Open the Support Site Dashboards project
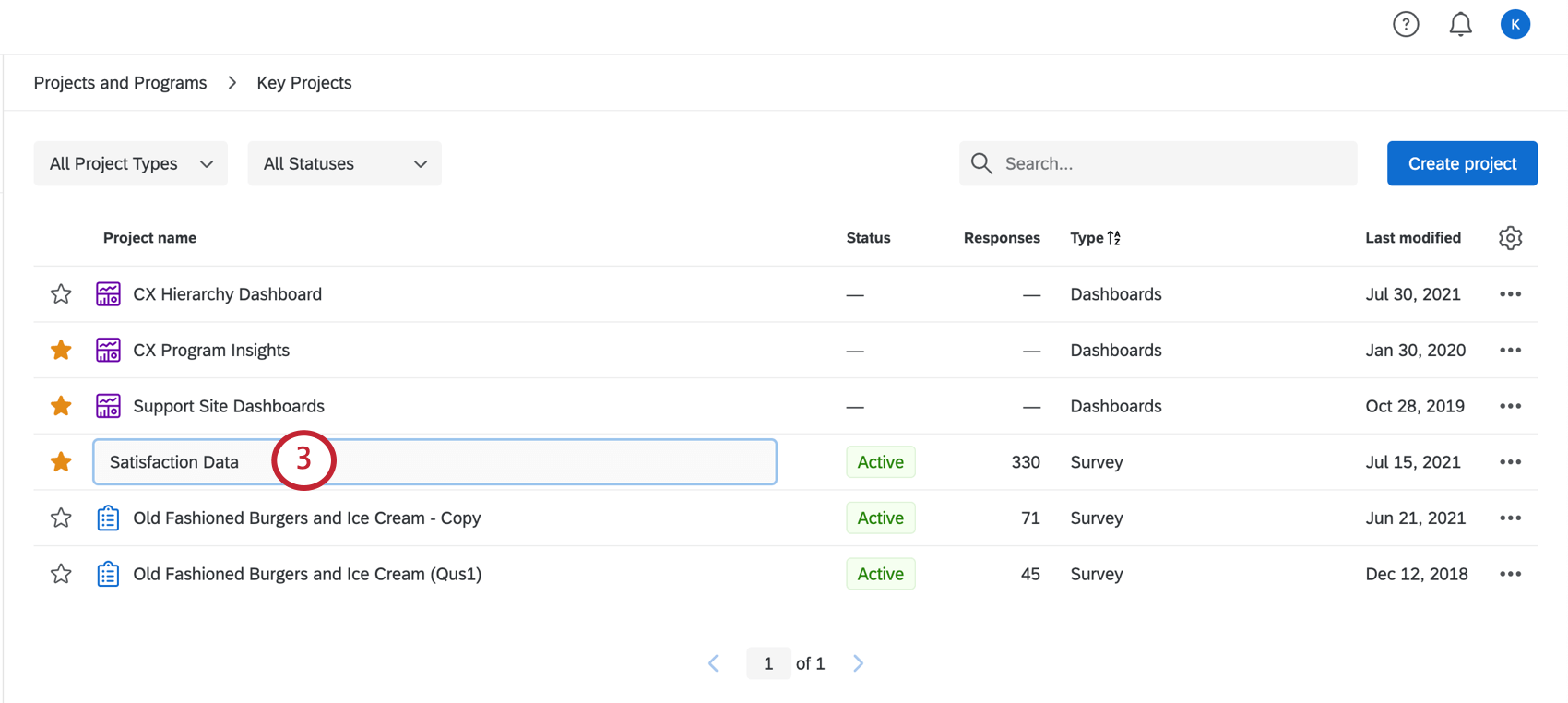 pyautogui.click(x=229, y=406)
